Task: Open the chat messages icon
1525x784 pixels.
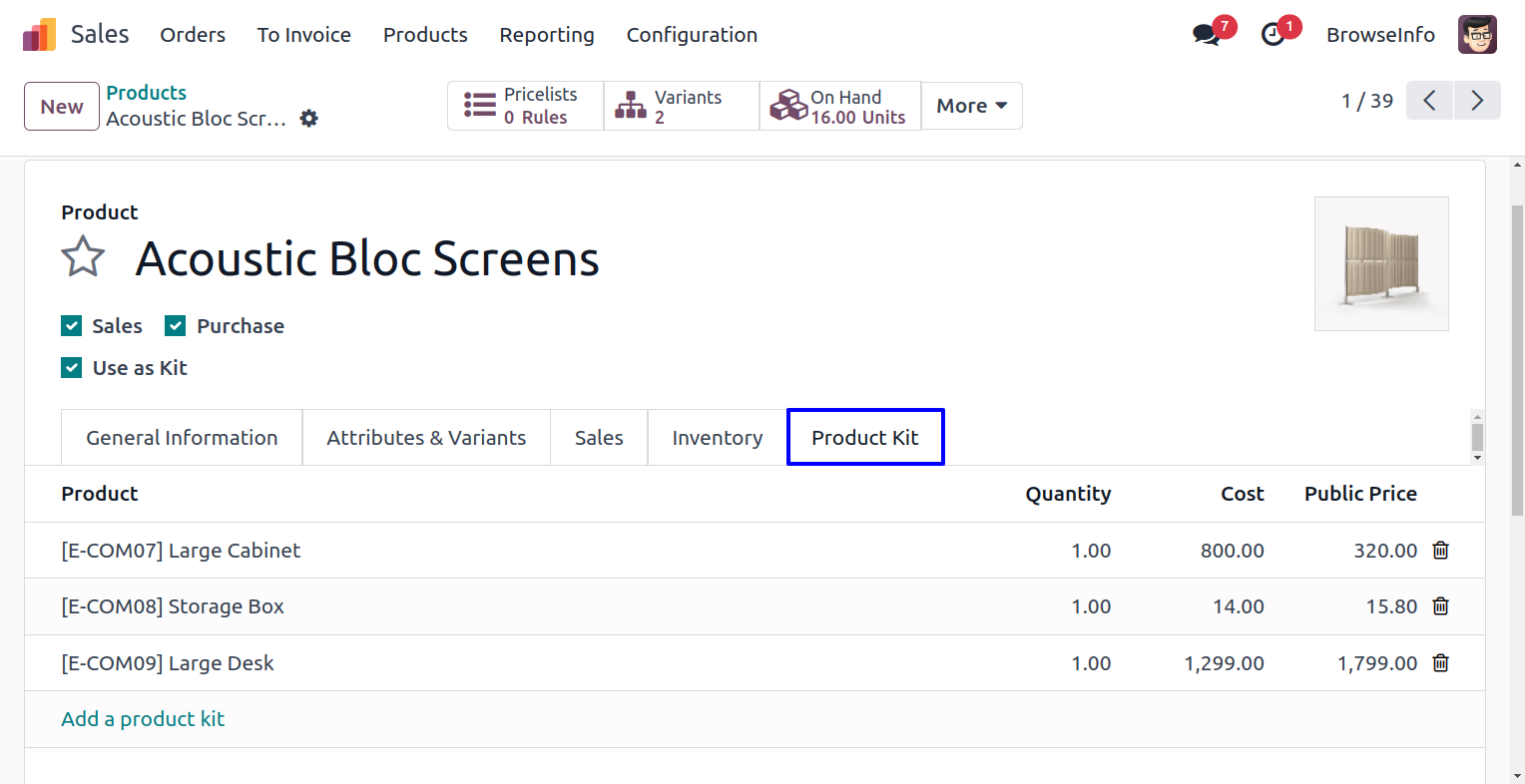Action: click(1207, 35)
